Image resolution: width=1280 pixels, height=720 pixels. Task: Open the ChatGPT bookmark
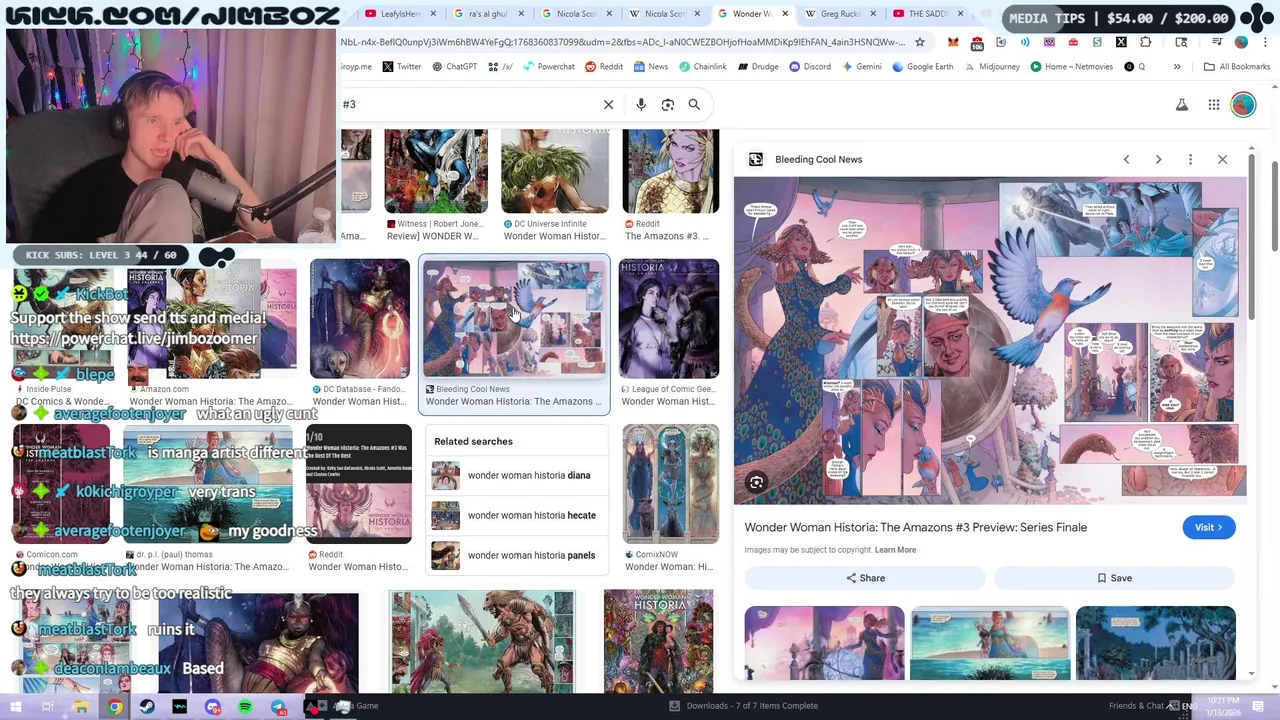tap(454, 67)
